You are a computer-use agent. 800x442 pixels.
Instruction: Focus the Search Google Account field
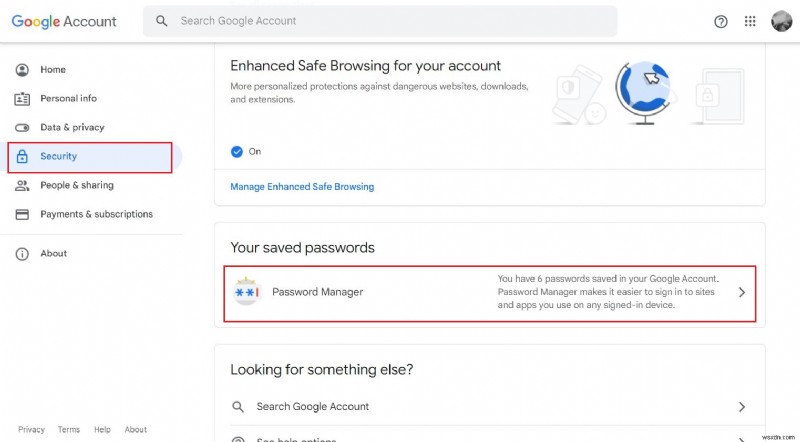[x=380, y=21]
